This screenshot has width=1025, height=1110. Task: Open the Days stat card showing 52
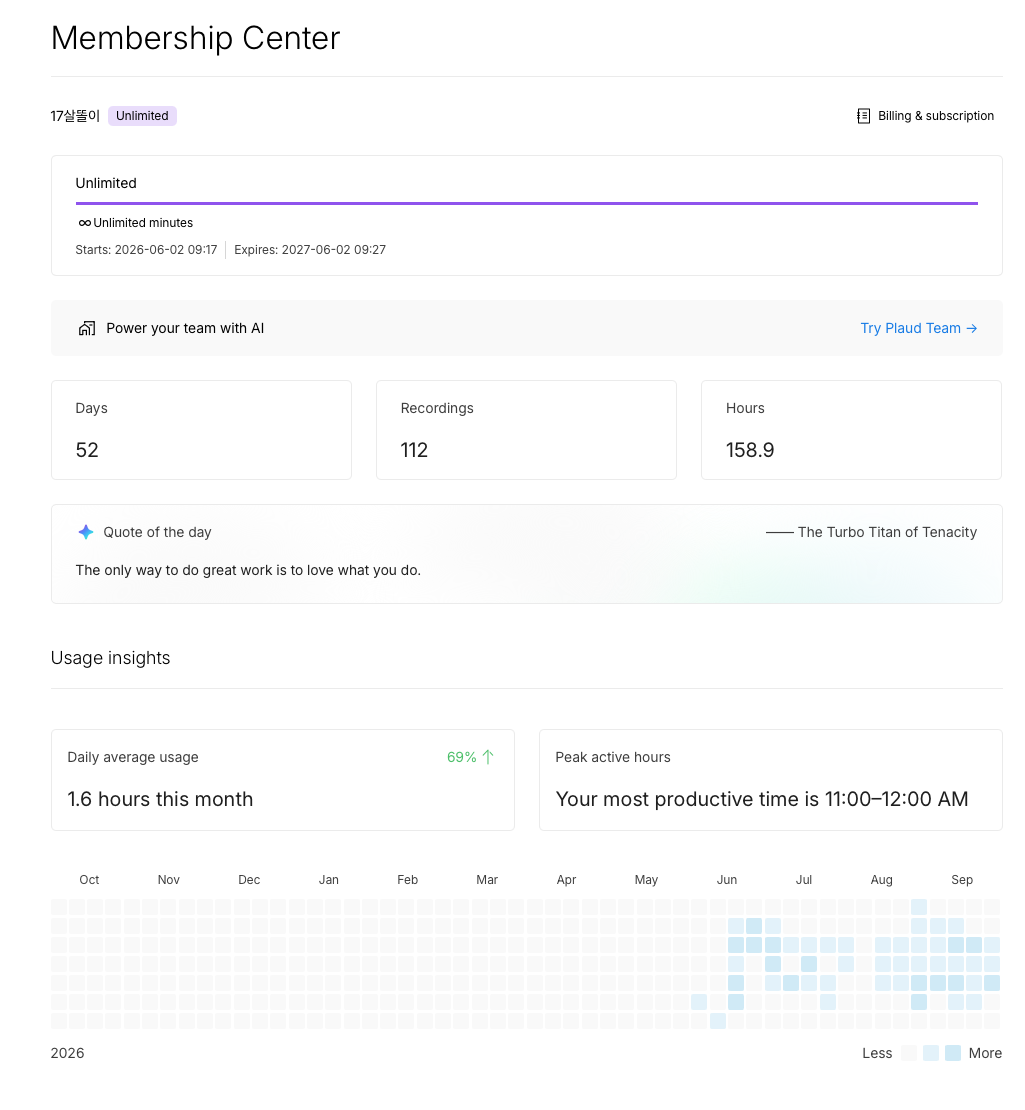(201, 430)
